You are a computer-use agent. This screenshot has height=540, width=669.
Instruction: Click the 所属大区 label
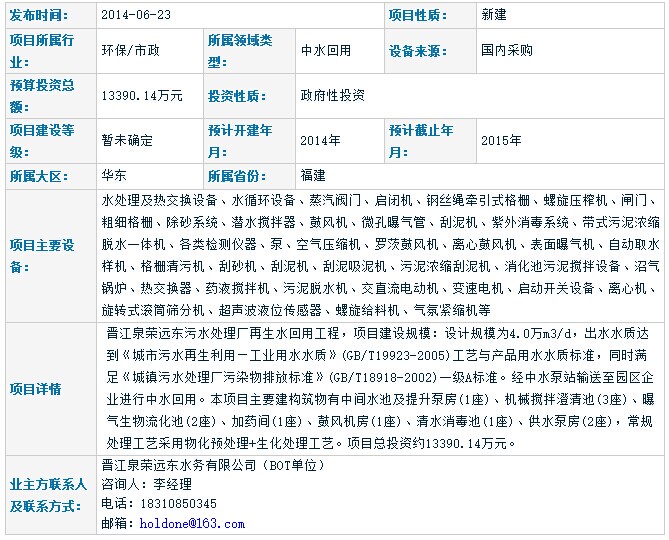pos(39,176)
